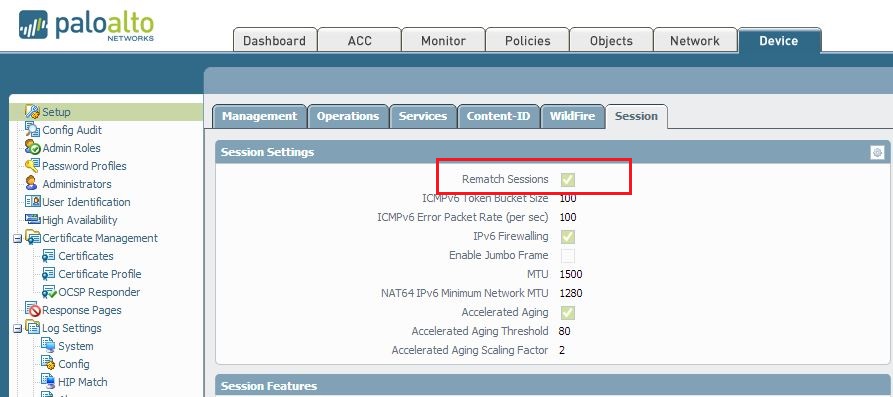The width and height of the screenshot is (893, 397).
Task: Click the Setup wrench icon
Action: click(x=32, y=112)
